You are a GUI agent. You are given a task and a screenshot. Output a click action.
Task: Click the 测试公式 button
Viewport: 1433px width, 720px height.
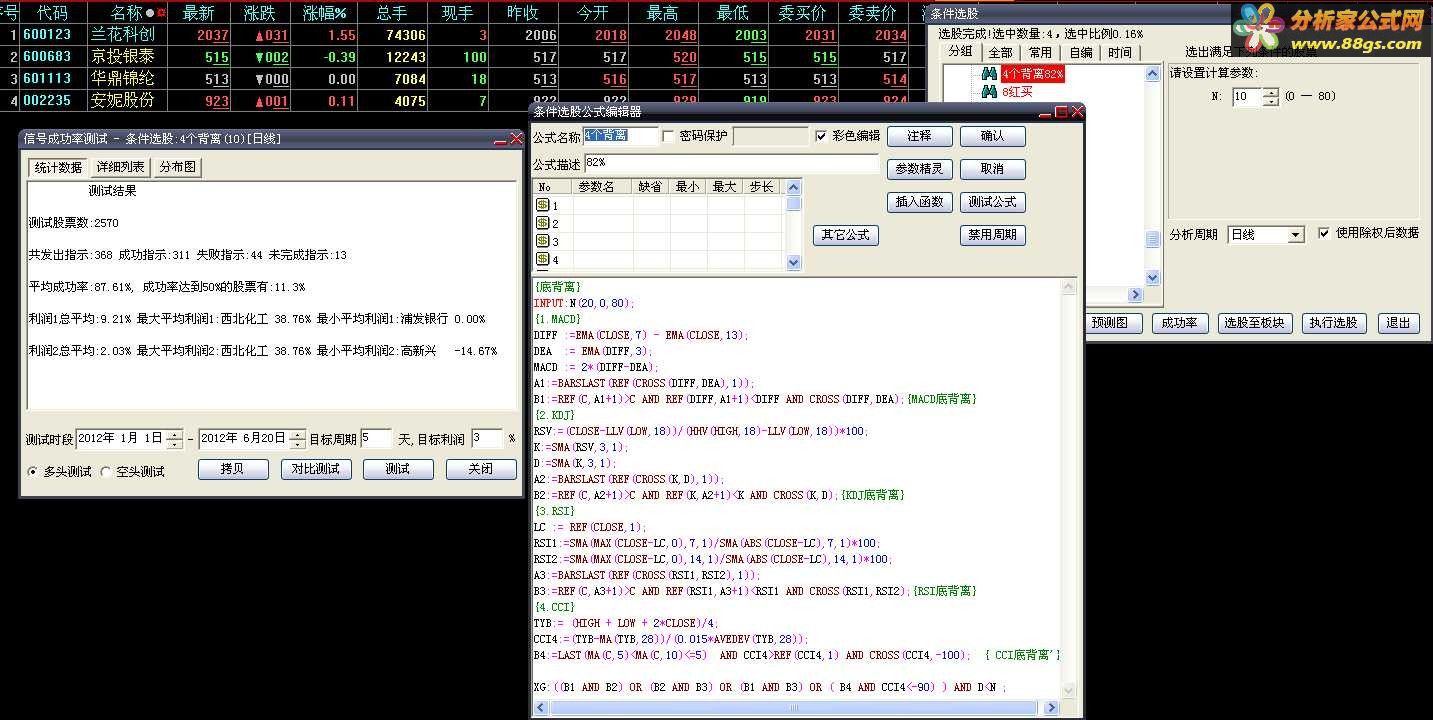[x=992, y=202]
